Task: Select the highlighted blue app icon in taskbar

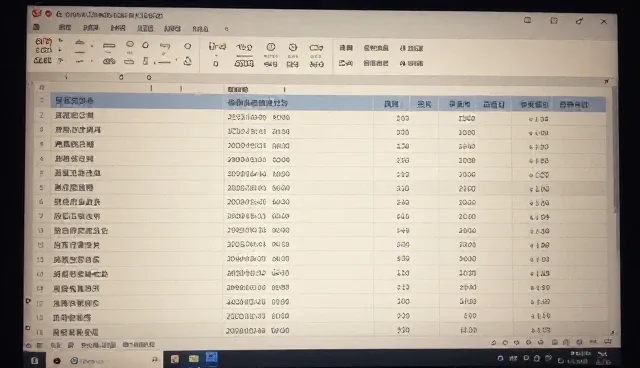Action: 211,358
